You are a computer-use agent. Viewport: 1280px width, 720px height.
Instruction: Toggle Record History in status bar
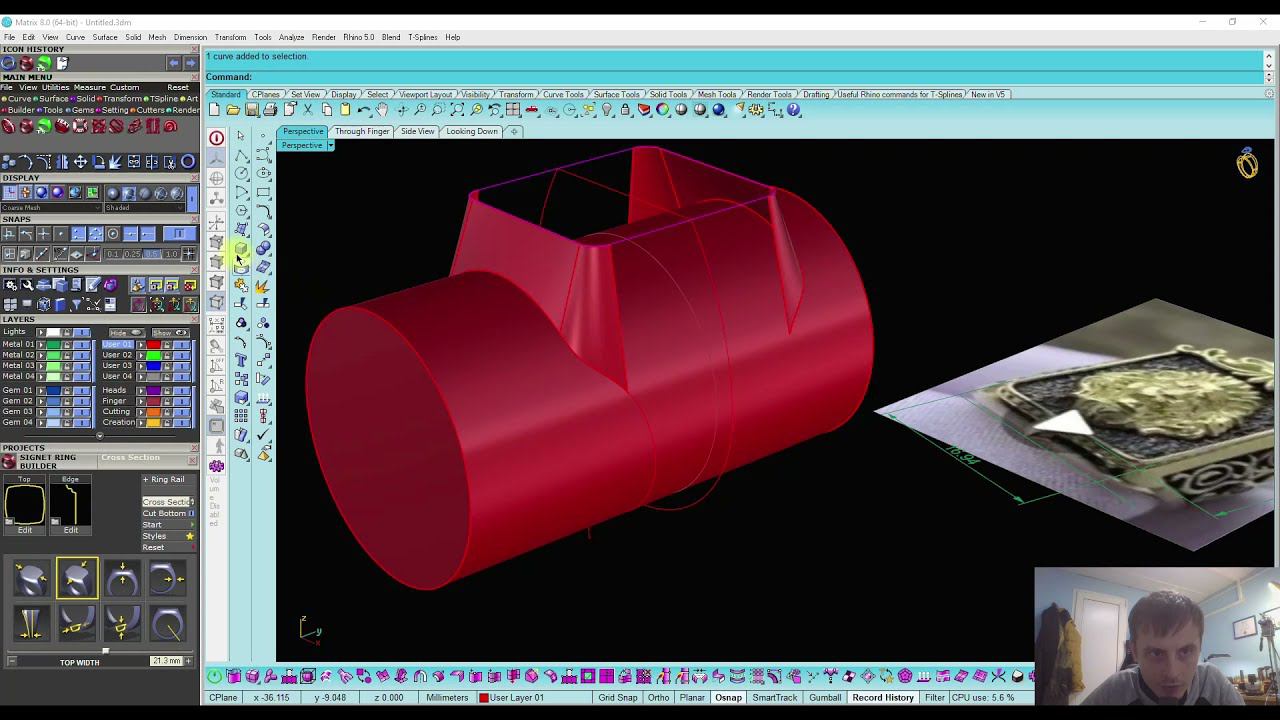point(883,698)
